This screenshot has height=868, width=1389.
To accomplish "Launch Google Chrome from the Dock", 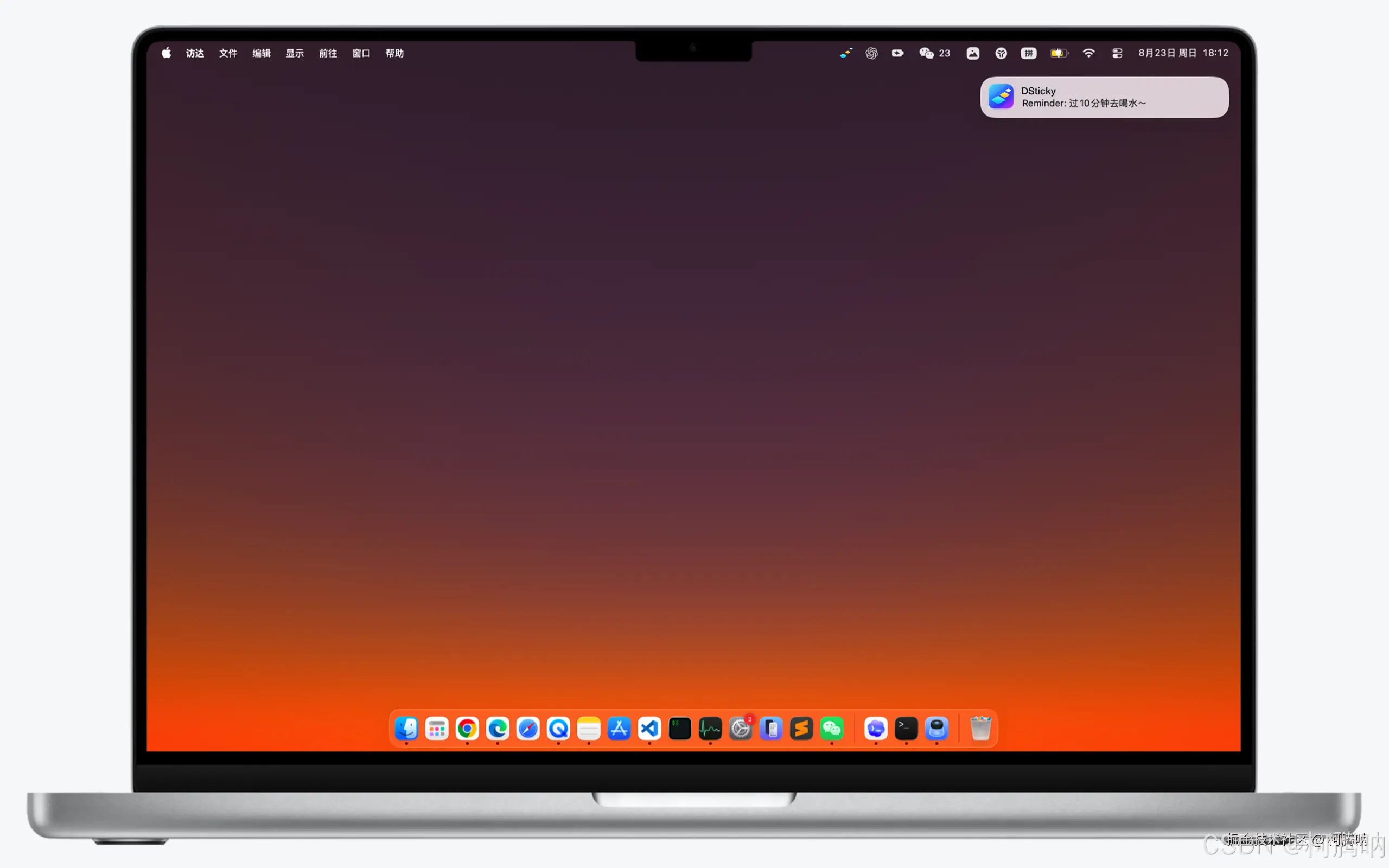I will pyautogui.click(x=467, y=729).
